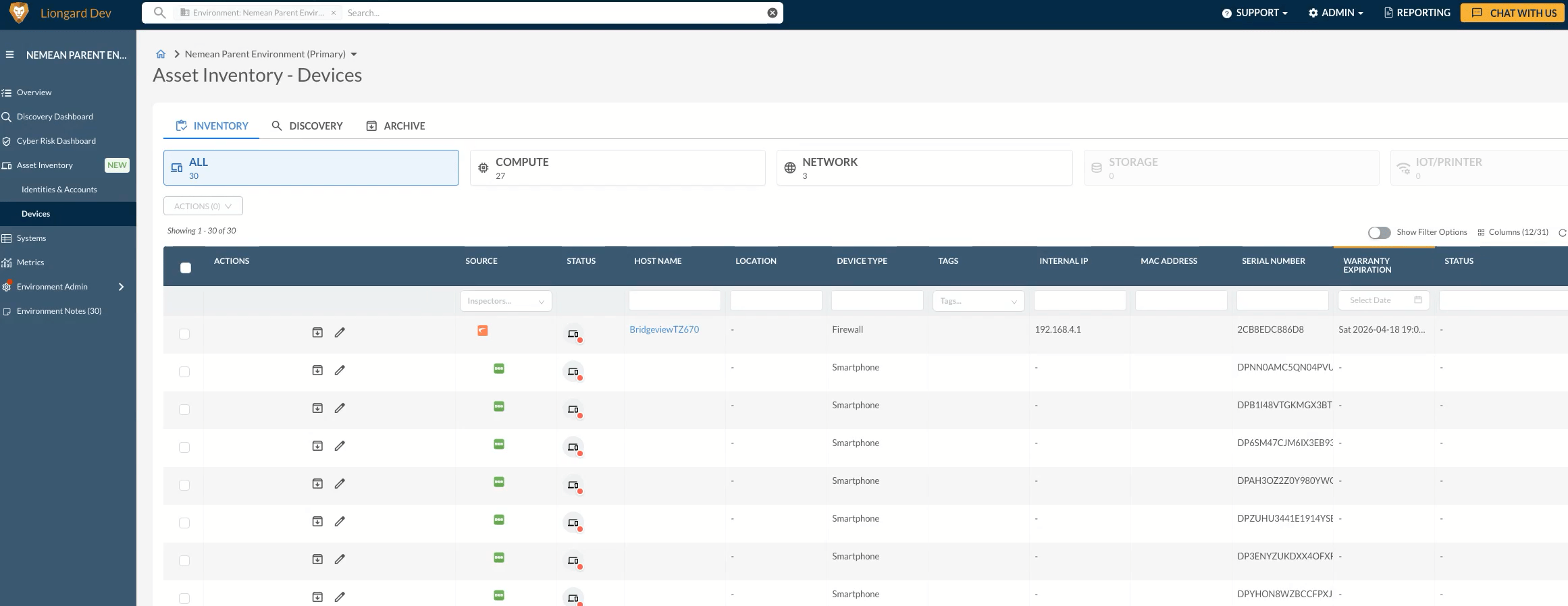Screen dimensions: 1568x606
Task: Open the BridgeviewTZ670 host link
Action: point(664,329)
